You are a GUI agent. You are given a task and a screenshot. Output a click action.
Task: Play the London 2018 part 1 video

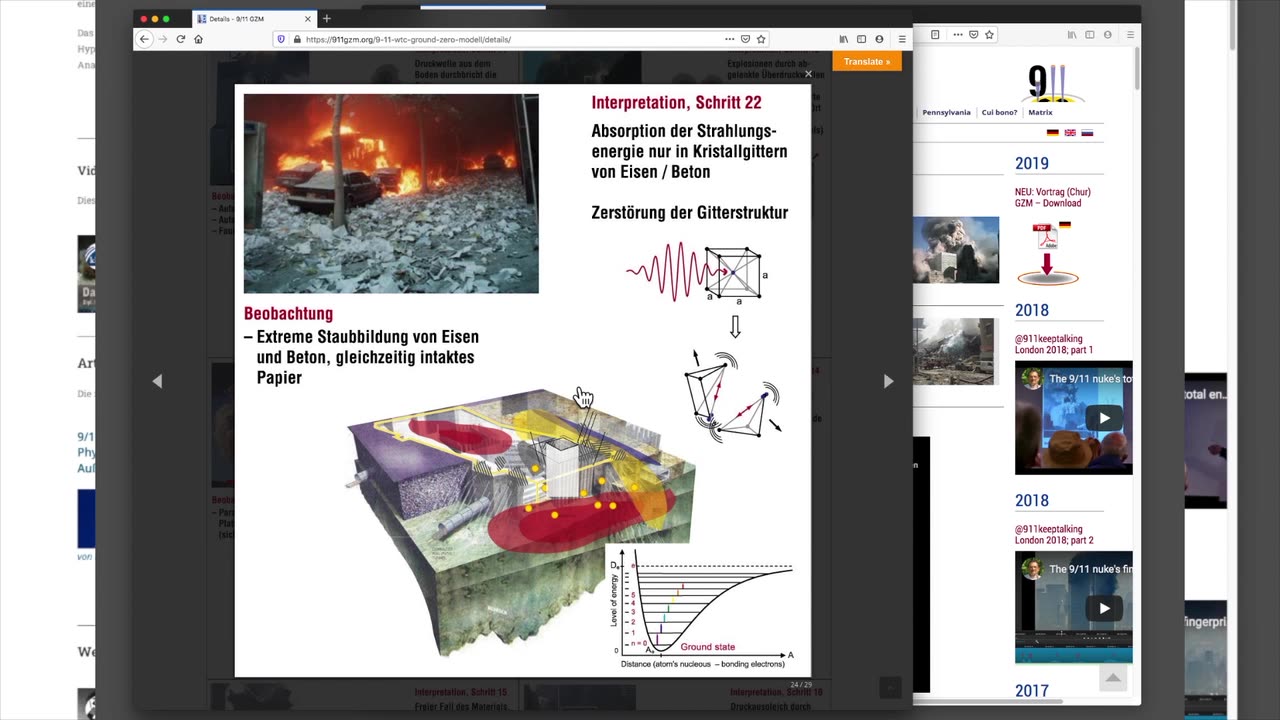[1104, 418]
